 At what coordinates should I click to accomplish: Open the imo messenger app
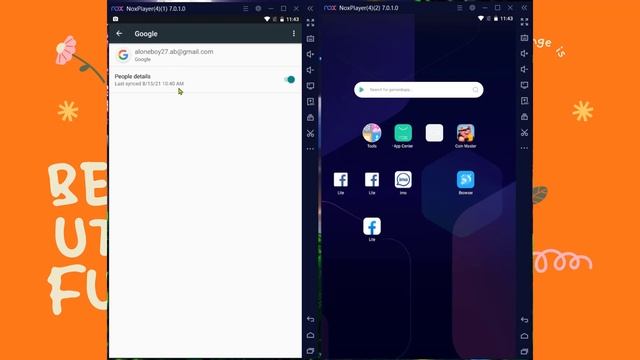click(x=403, y=180)
